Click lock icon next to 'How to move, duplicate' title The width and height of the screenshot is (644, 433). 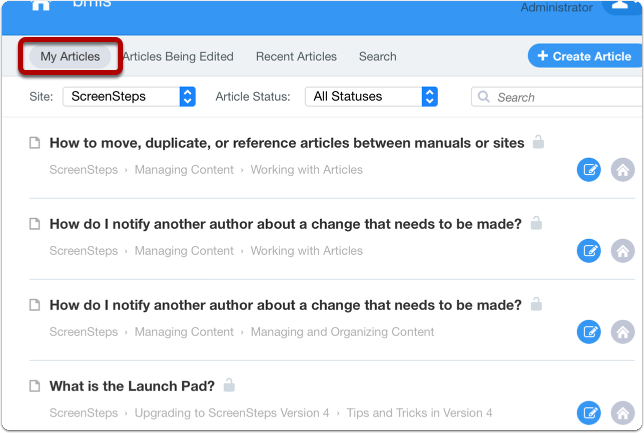538,142
